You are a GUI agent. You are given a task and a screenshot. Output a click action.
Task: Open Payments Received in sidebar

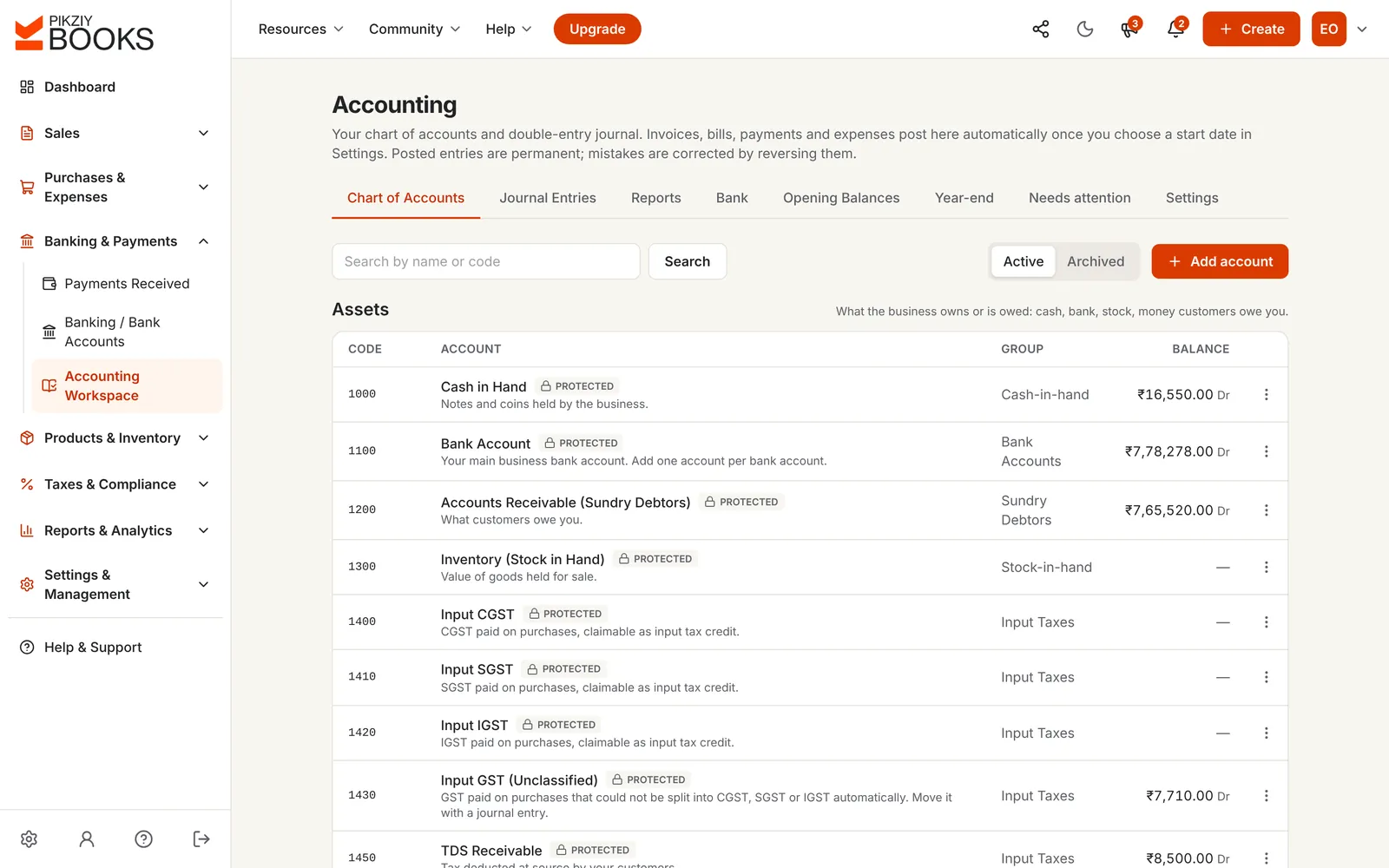(127, 284)
